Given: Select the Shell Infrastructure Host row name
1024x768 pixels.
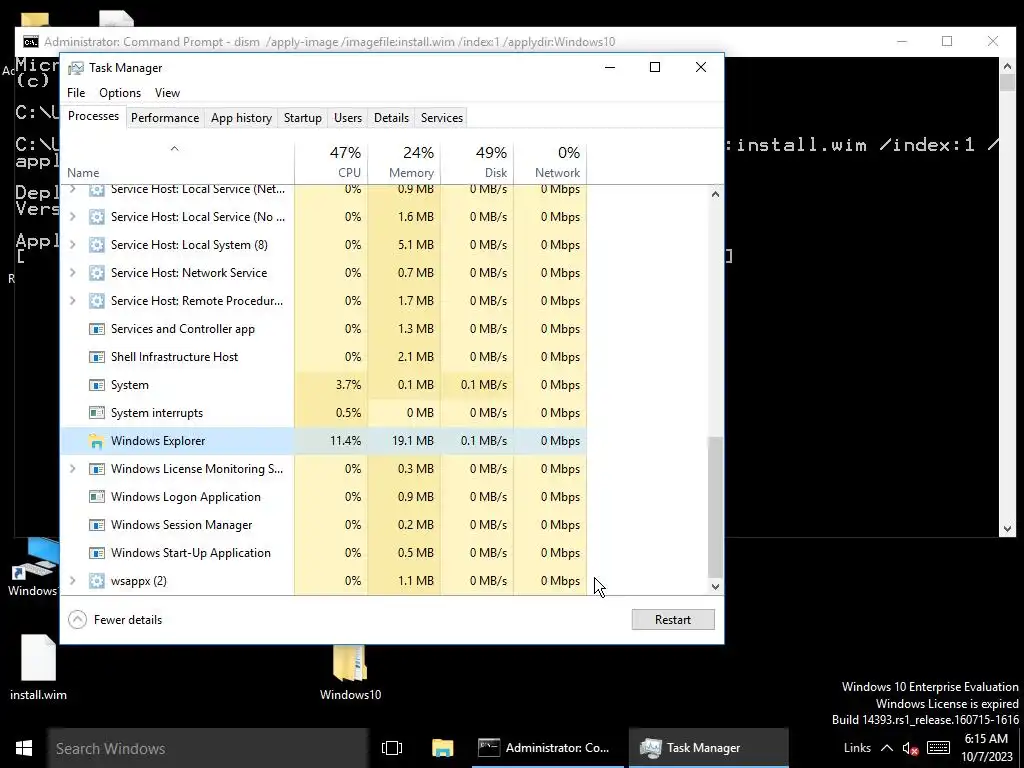Looking at the screenshot, I should coord(174,357).
